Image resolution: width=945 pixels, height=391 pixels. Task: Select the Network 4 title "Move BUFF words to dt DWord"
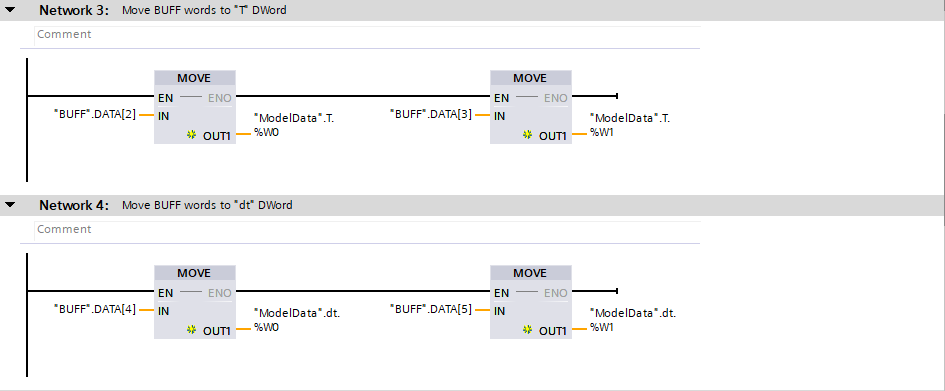pos(207,205)
